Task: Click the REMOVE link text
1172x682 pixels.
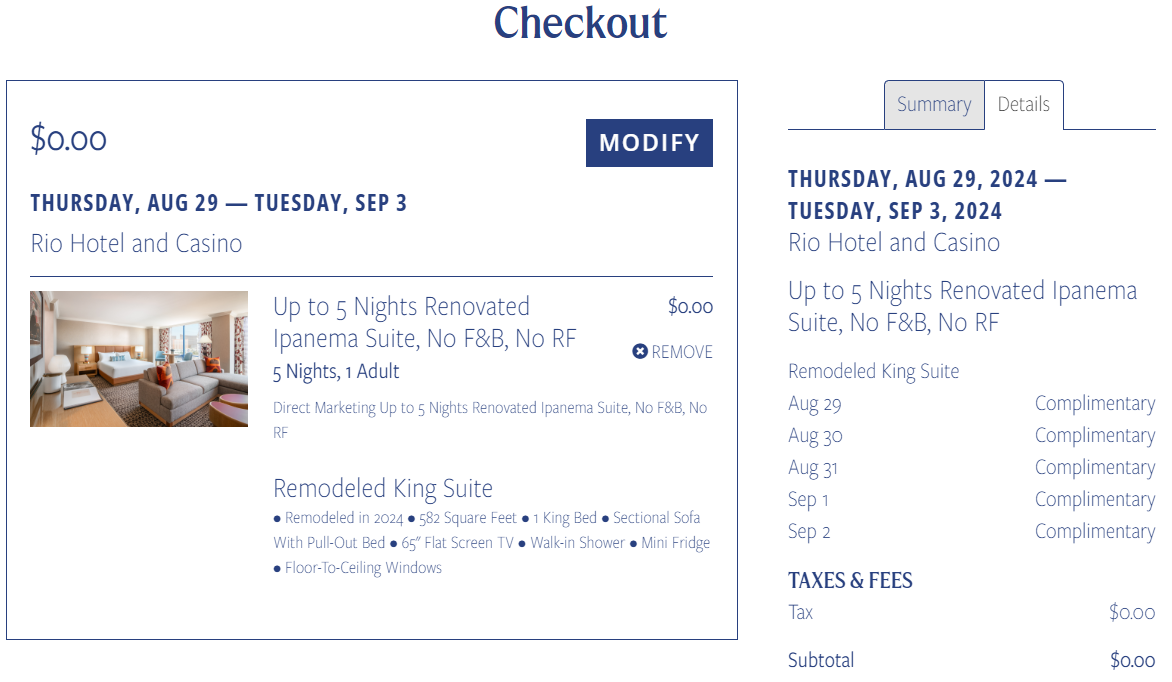Action: [x=682, y=351]
